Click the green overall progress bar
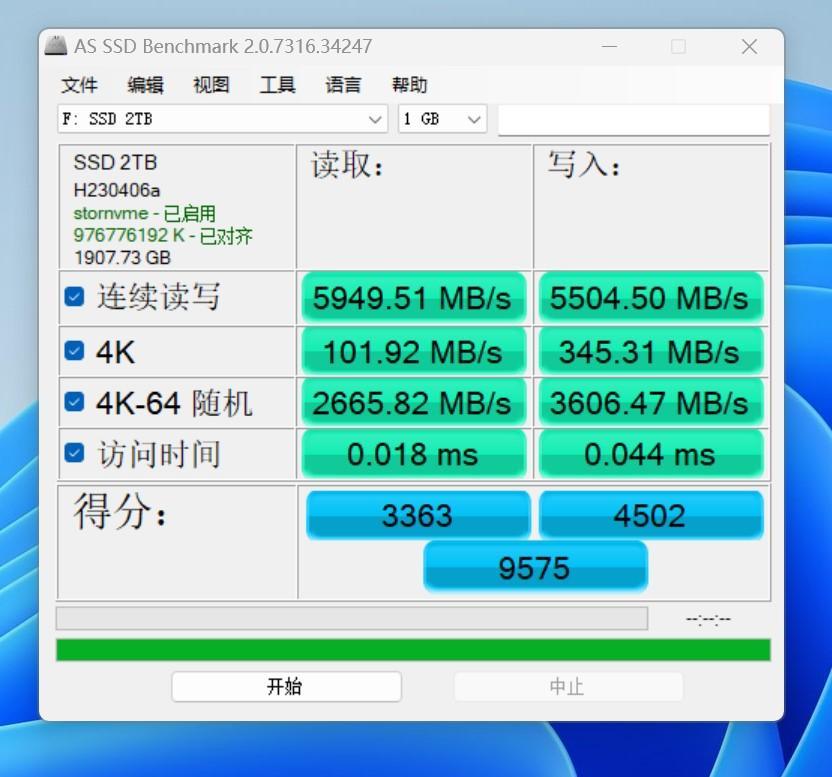Screen dimensions: 832x777 point(413,650)
